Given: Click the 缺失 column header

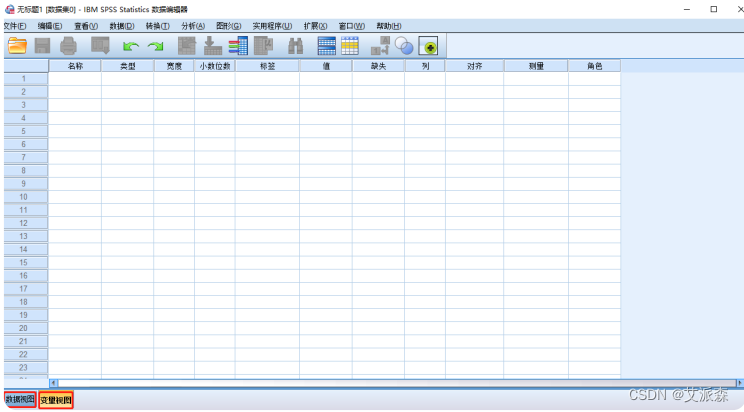Looking at the screenshot, I should [379, 66].
